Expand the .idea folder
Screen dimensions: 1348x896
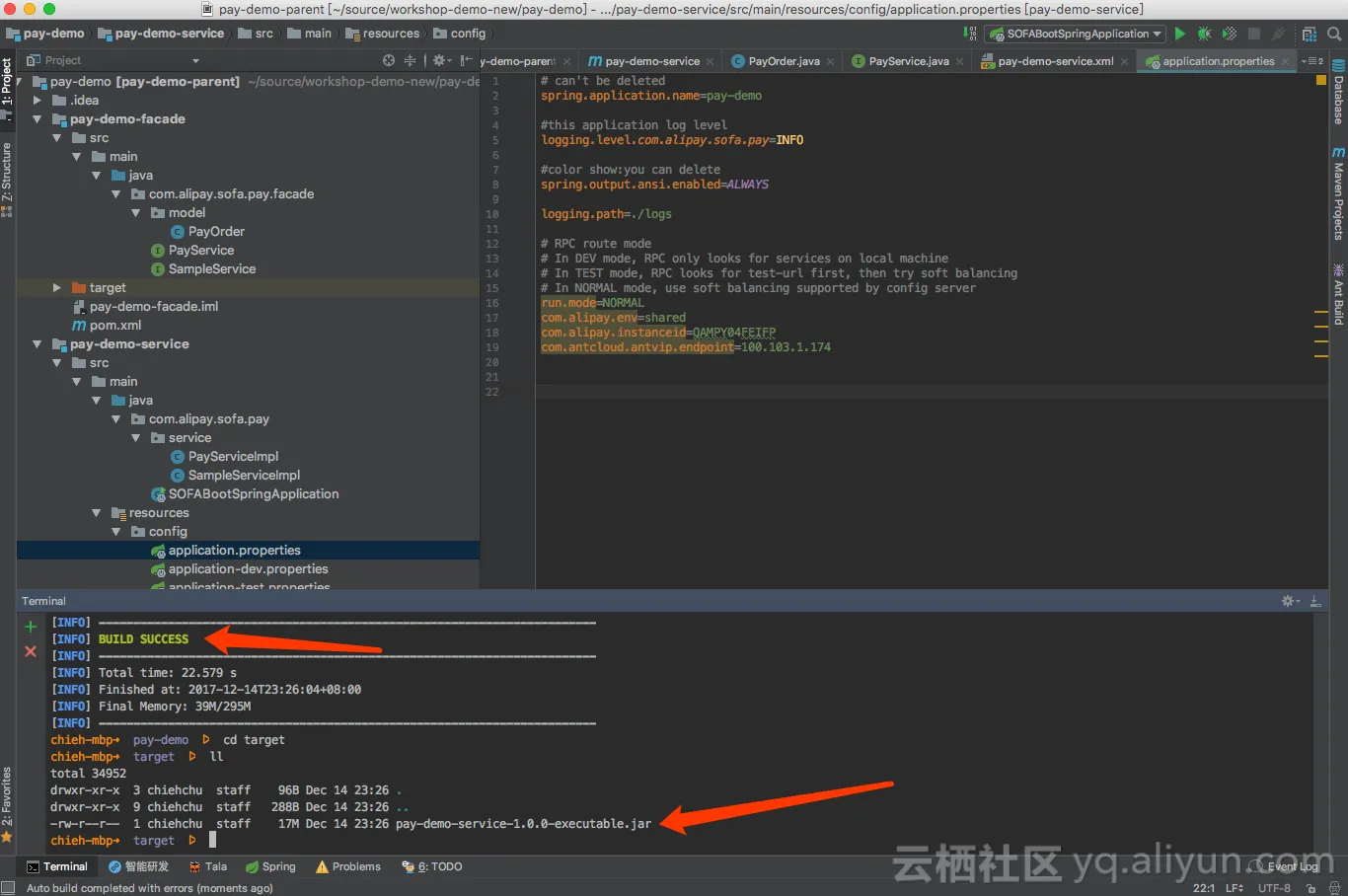pos(37,100)
